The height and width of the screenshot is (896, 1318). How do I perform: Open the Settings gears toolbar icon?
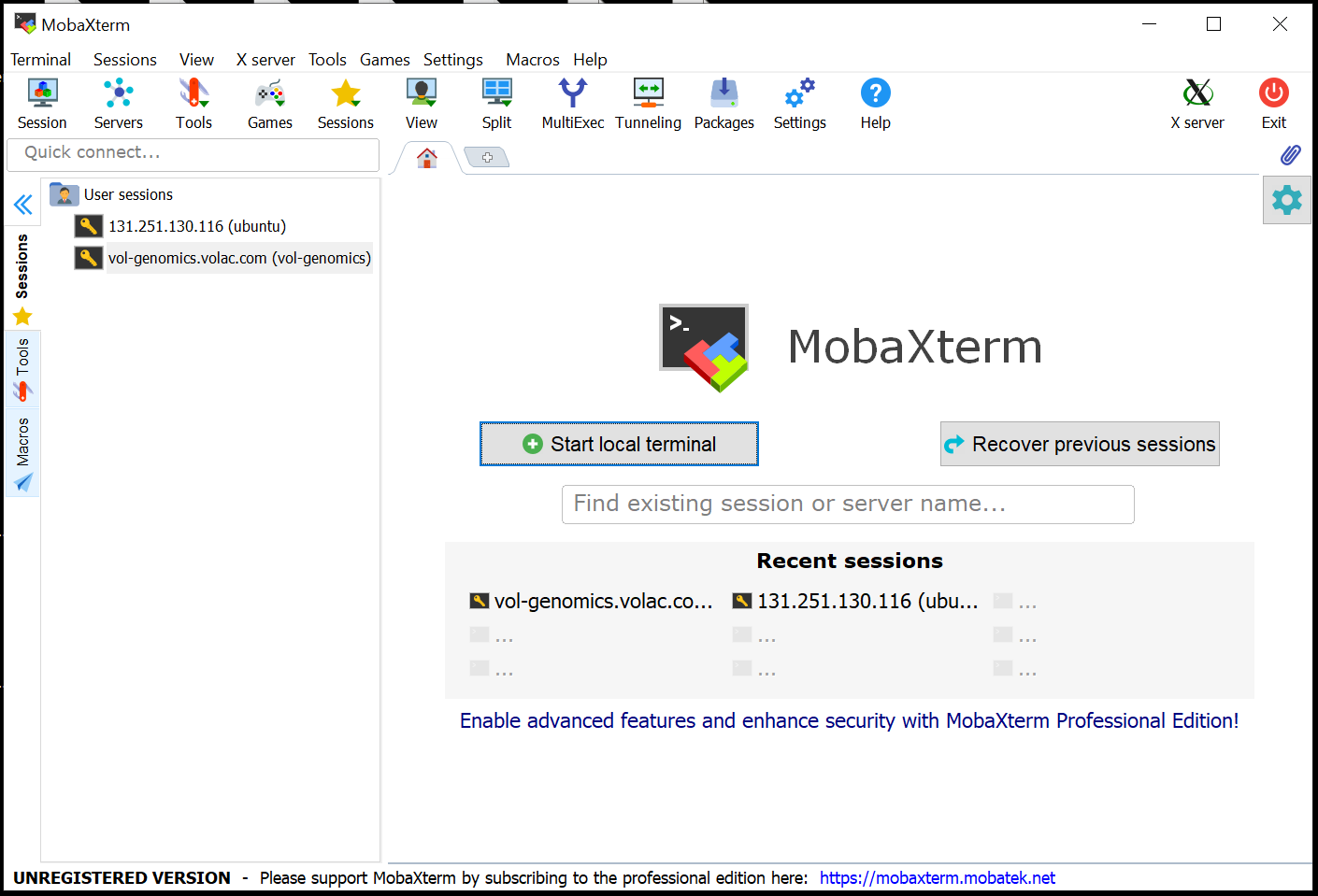pos(800,104)
